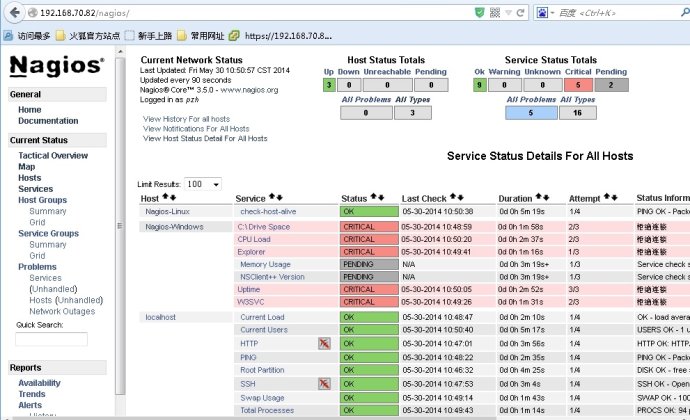Open the Availability report
The width and height of the screenshot is (690, 420).
pos(39,383)
